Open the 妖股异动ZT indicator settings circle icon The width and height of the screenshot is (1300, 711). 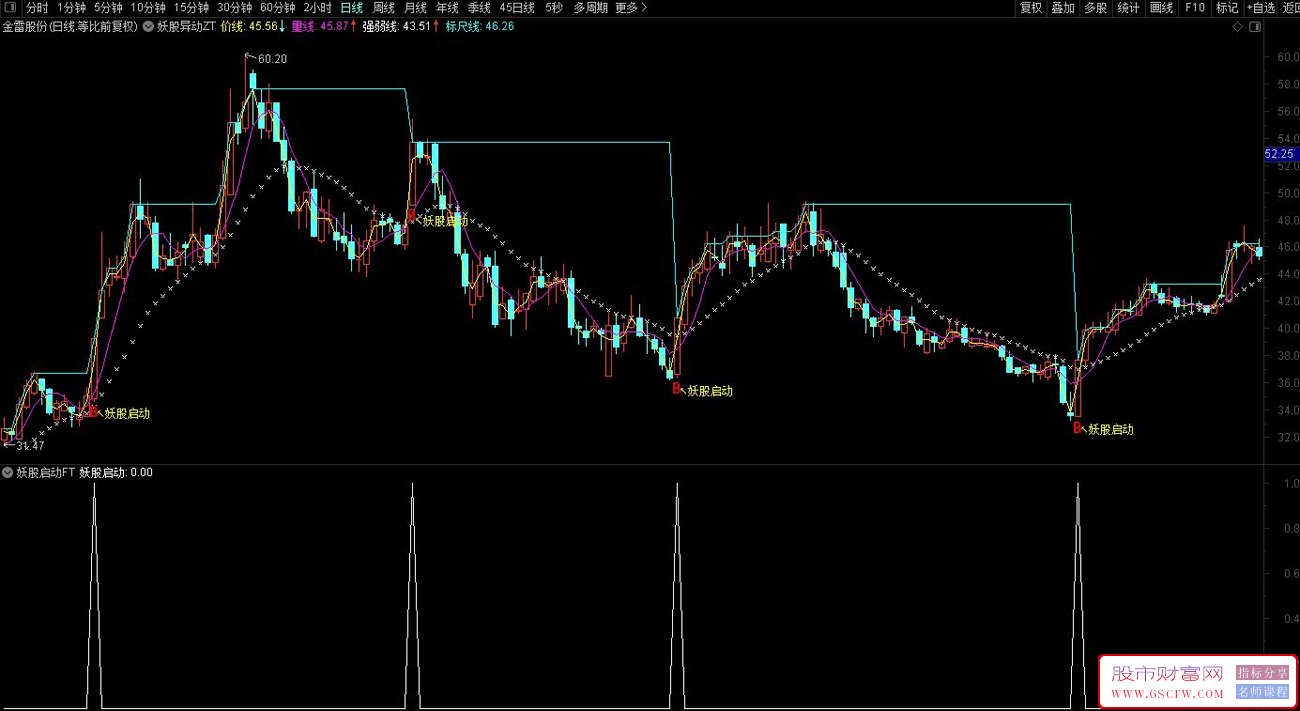pos(148,27)
